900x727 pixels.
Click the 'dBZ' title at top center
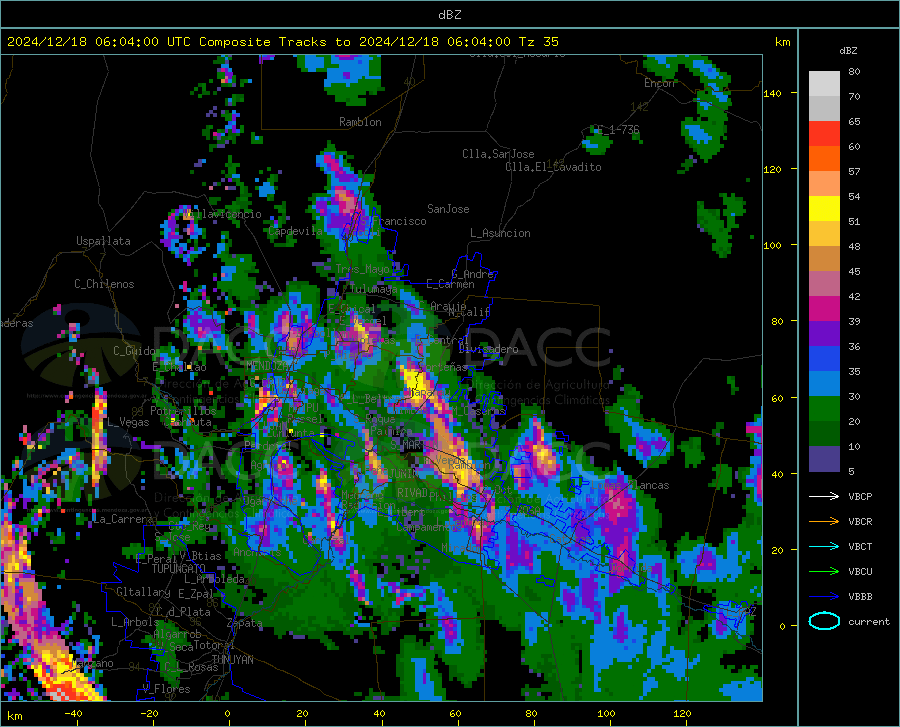(x=449, y=14)
